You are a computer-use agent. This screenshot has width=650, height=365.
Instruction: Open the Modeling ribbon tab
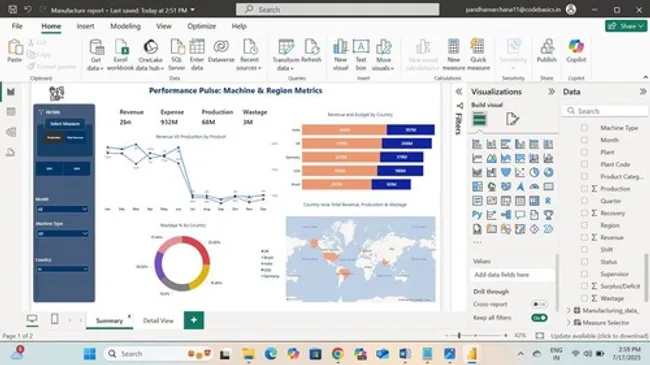click(125, 26)
